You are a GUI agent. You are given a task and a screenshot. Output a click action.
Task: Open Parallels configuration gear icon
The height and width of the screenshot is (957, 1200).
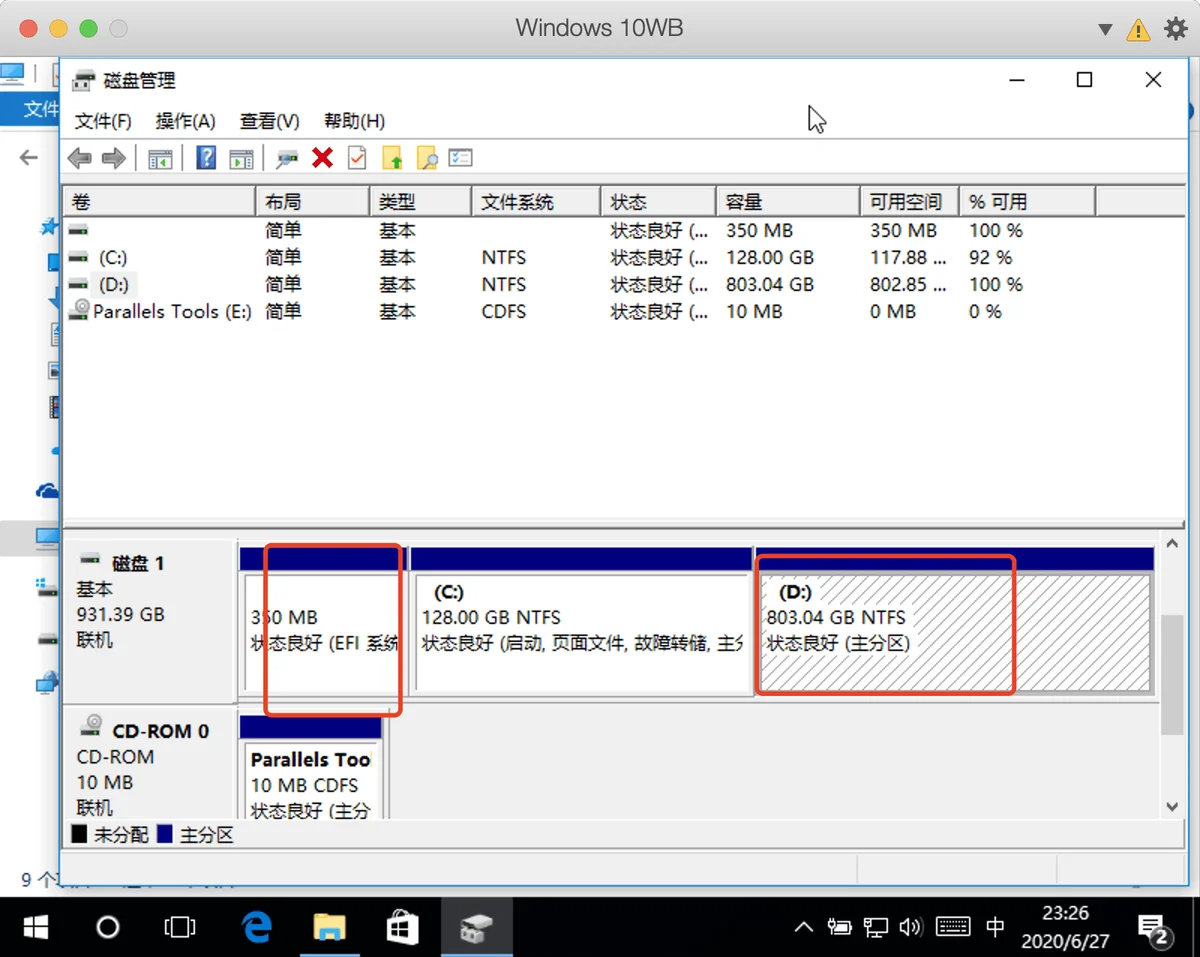pyautogui.click(x=1176, y=29)
